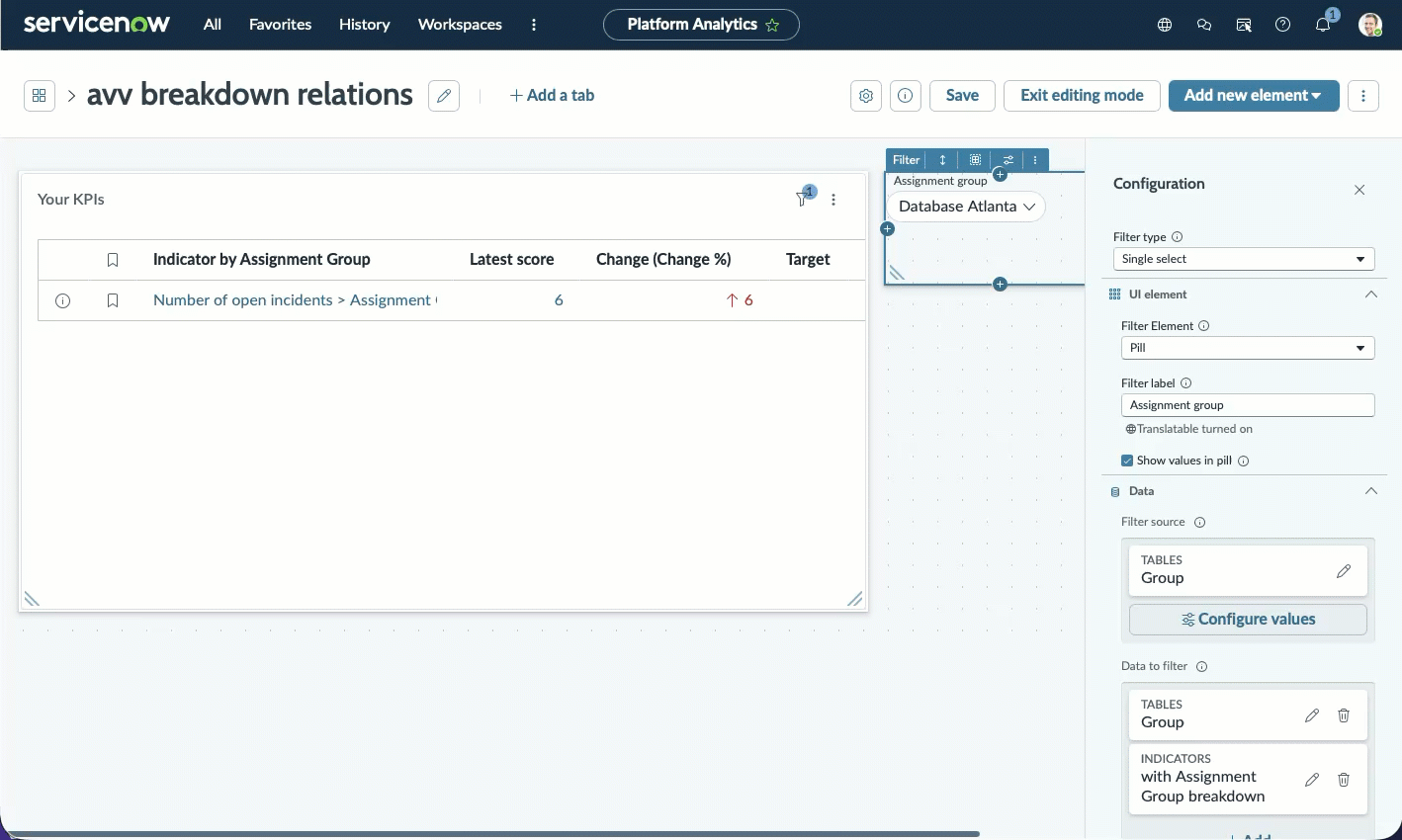1402x840 pixels.
Task: Collapse the UI element section
Action: (x=1370, y=294)
